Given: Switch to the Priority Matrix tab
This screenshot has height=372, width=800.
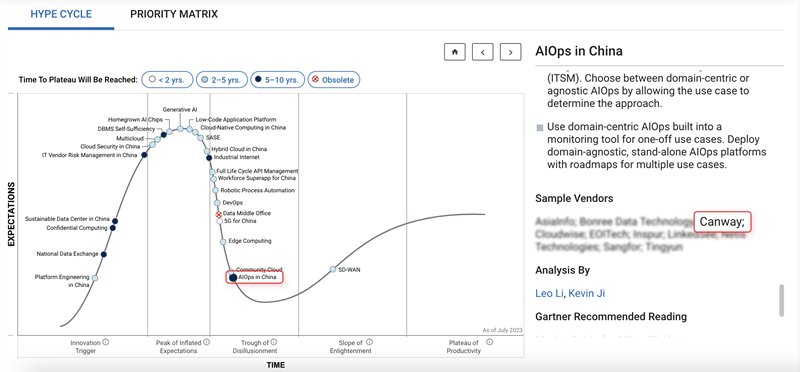Looking at the screenshot, I should [174, 14].
